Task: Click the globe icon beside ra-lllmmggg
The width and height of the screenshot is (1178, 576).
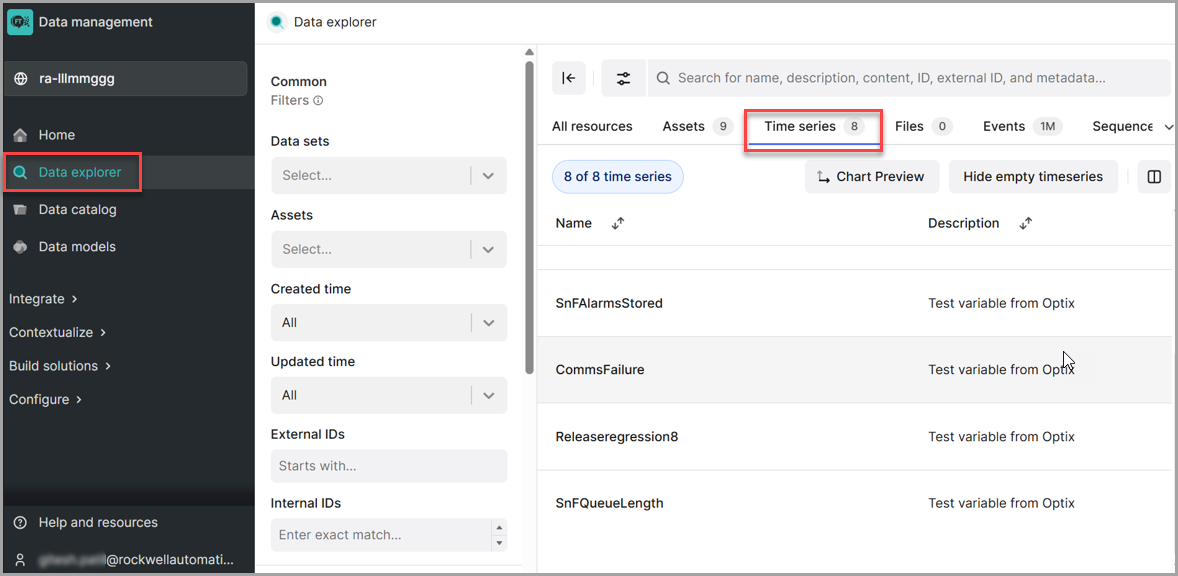Action: tap(21, 78)
